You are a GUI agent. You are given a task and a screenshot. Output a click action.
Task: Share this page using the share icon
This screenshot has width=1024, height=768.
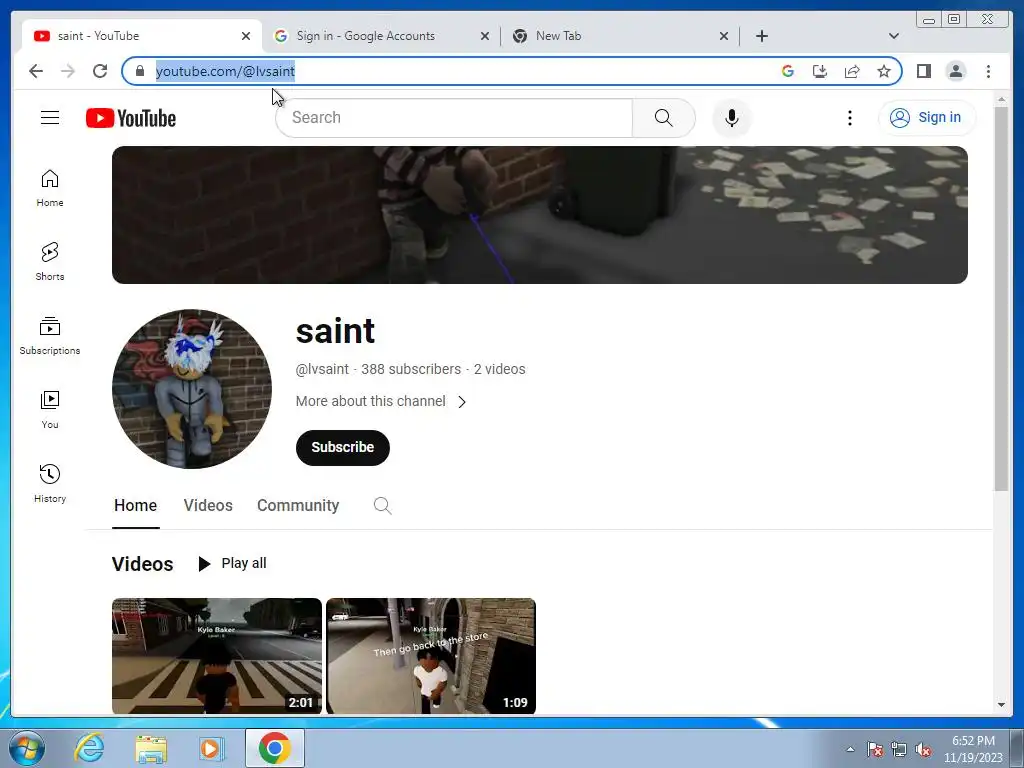pyautogui.click(x=852, y=71)
